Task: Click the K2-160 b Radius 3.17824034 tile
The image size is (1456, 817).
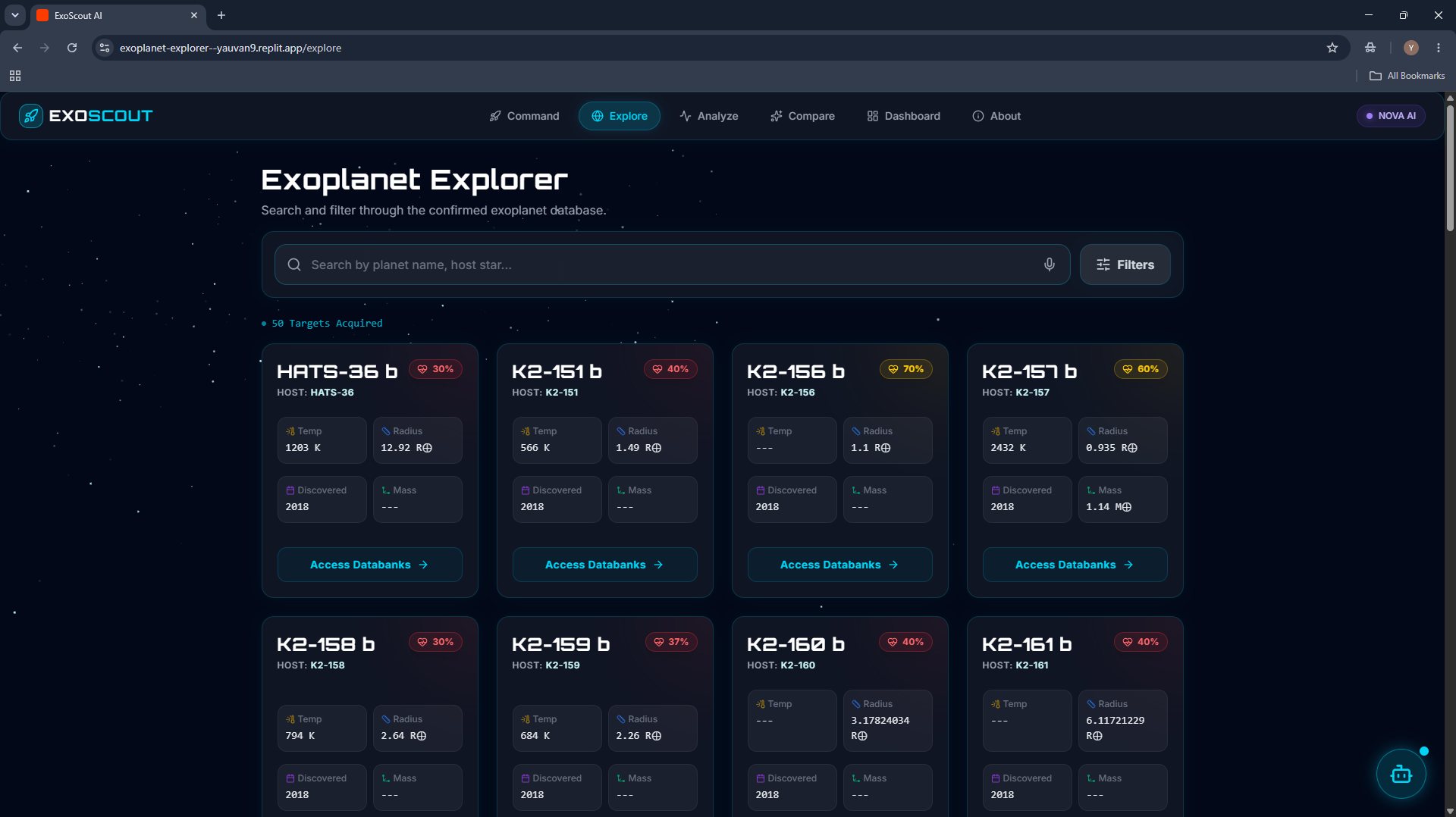Action: pos(887,720)
